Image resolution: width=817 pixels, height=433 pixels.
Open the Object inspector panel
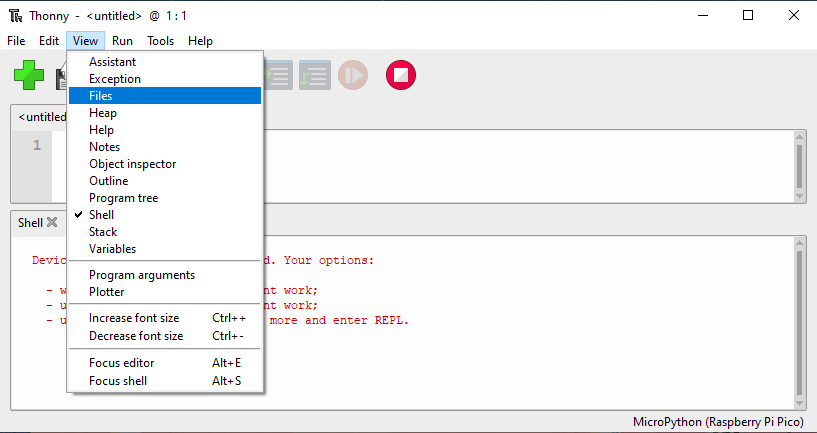132,164
